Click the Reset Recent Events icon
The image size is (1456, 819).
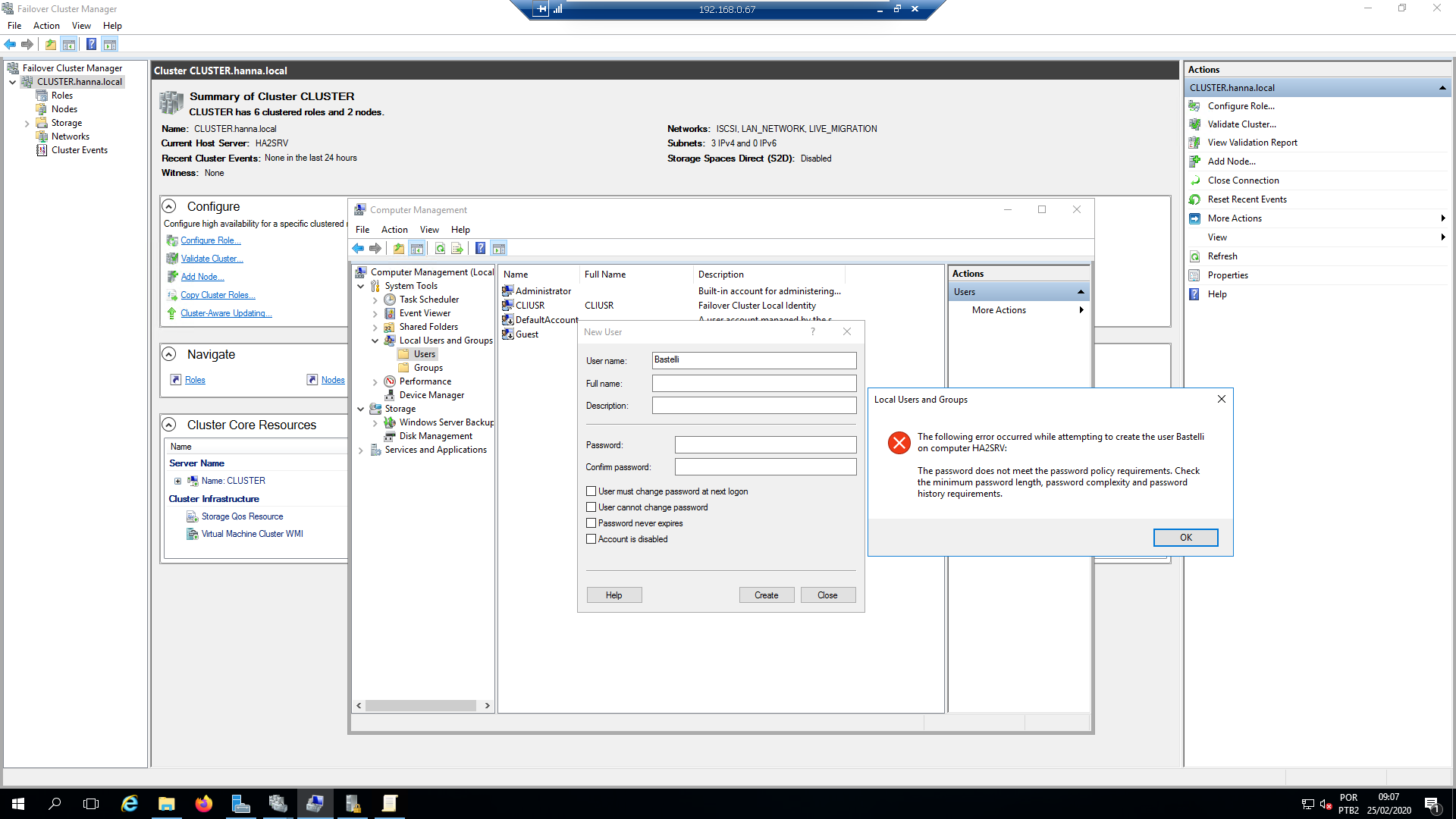point(1195,199)
